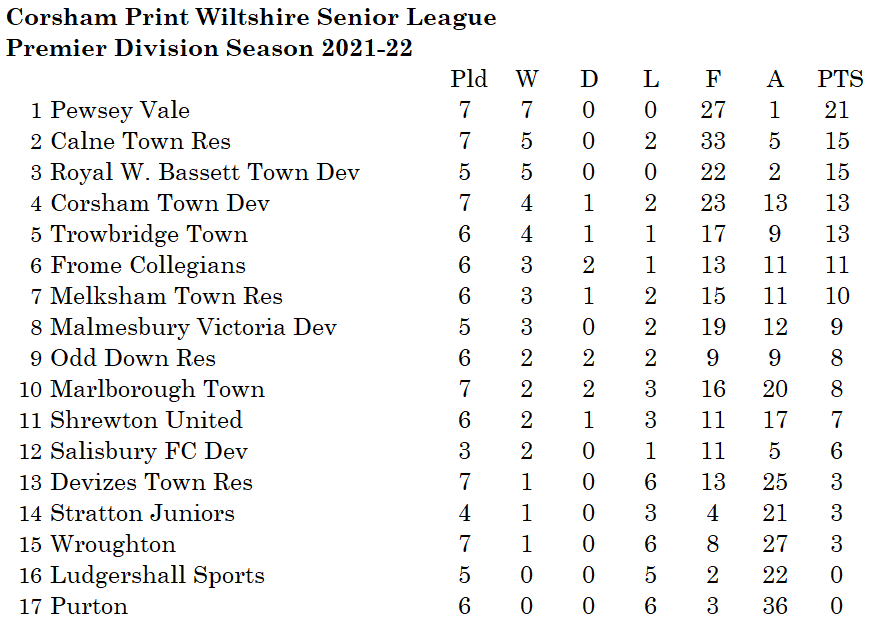Select the Marlborough Town team name
This screenshot has width=872, height=621.
[157, 390]
